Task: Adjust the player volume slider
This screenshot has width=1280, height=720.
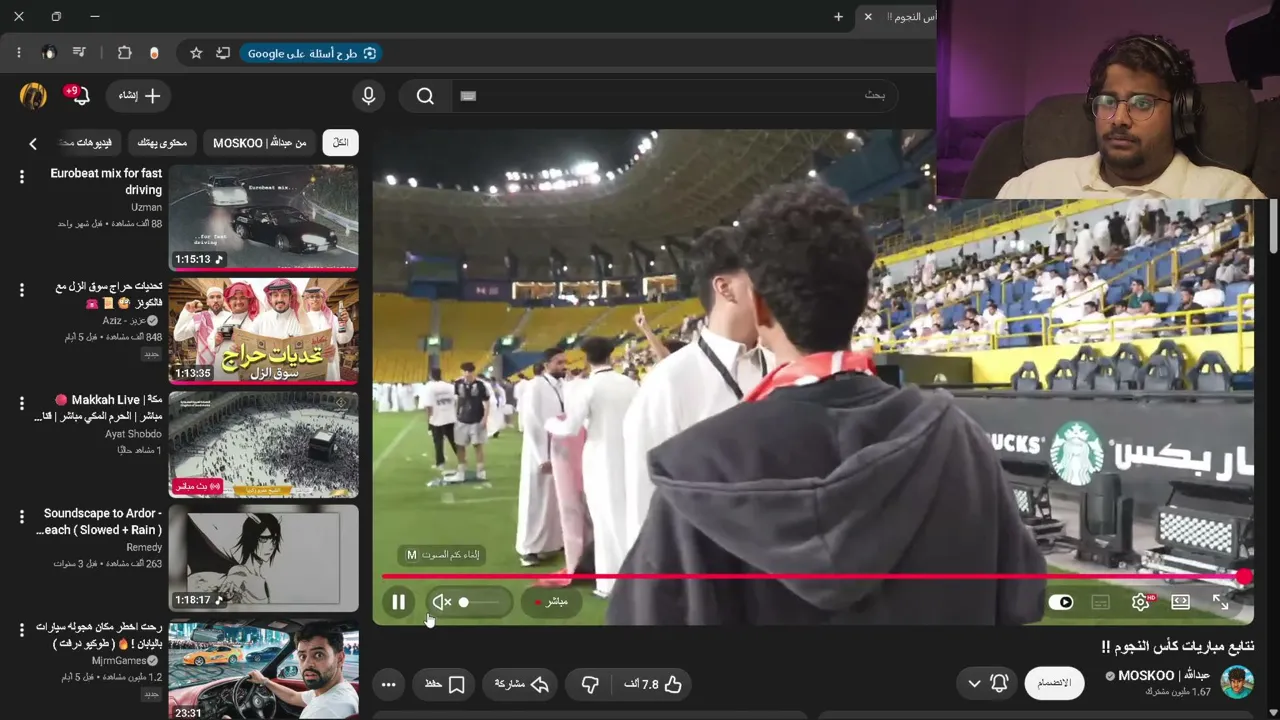Action: pos(478,602)
